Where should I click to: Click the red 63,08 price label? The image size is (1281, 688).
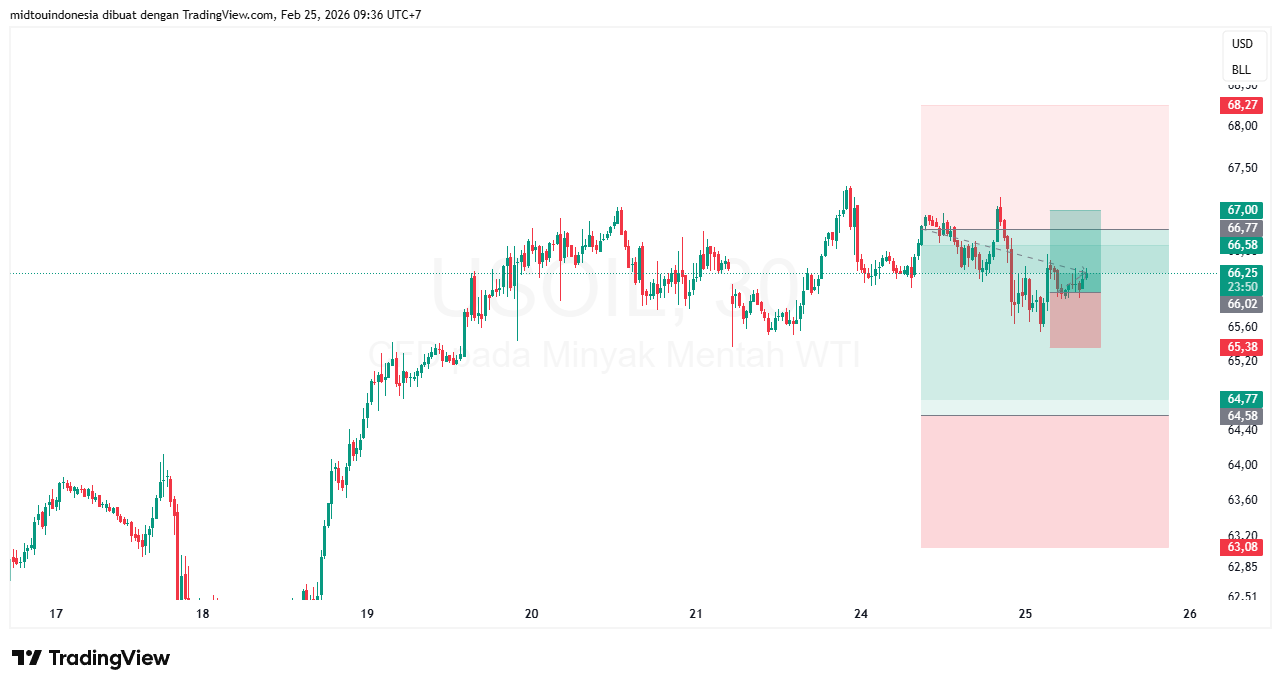tap(1242, 547)
